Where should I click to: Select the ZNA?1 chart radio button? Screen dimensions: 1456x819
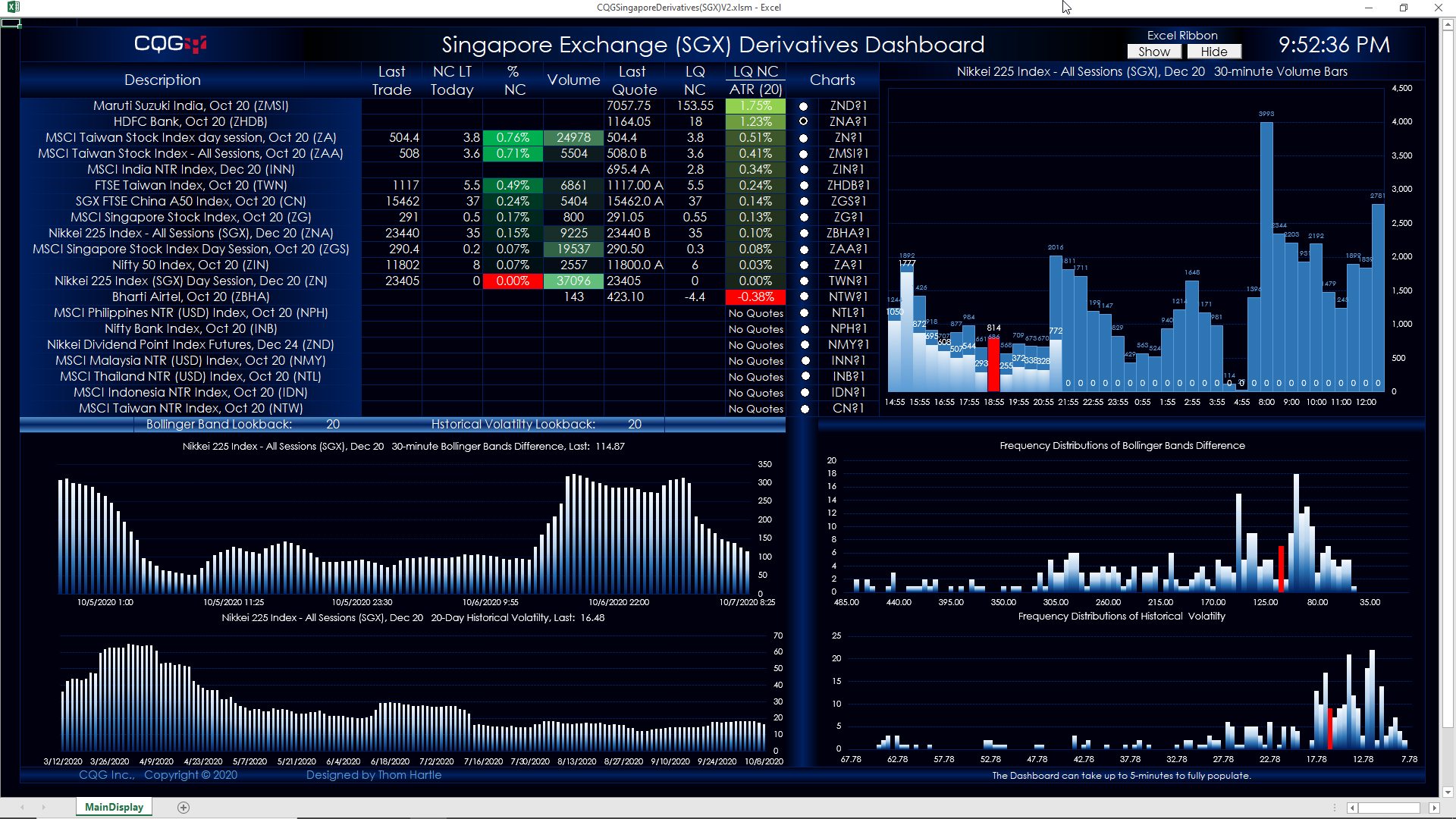click(803, 121)
